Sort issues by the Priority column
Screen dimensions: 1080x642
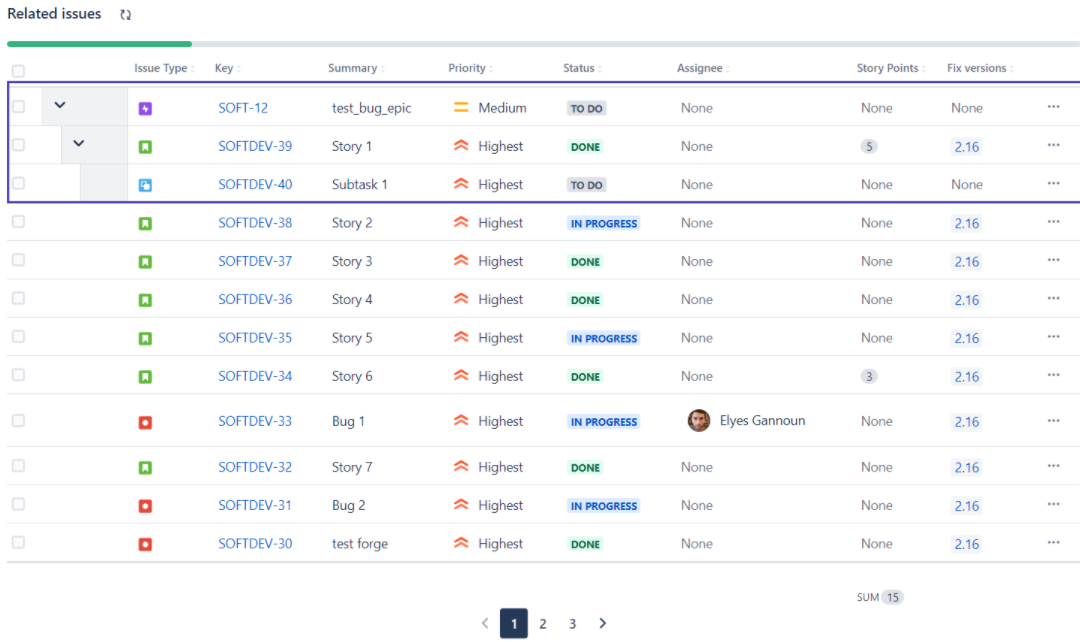point(468,68)
